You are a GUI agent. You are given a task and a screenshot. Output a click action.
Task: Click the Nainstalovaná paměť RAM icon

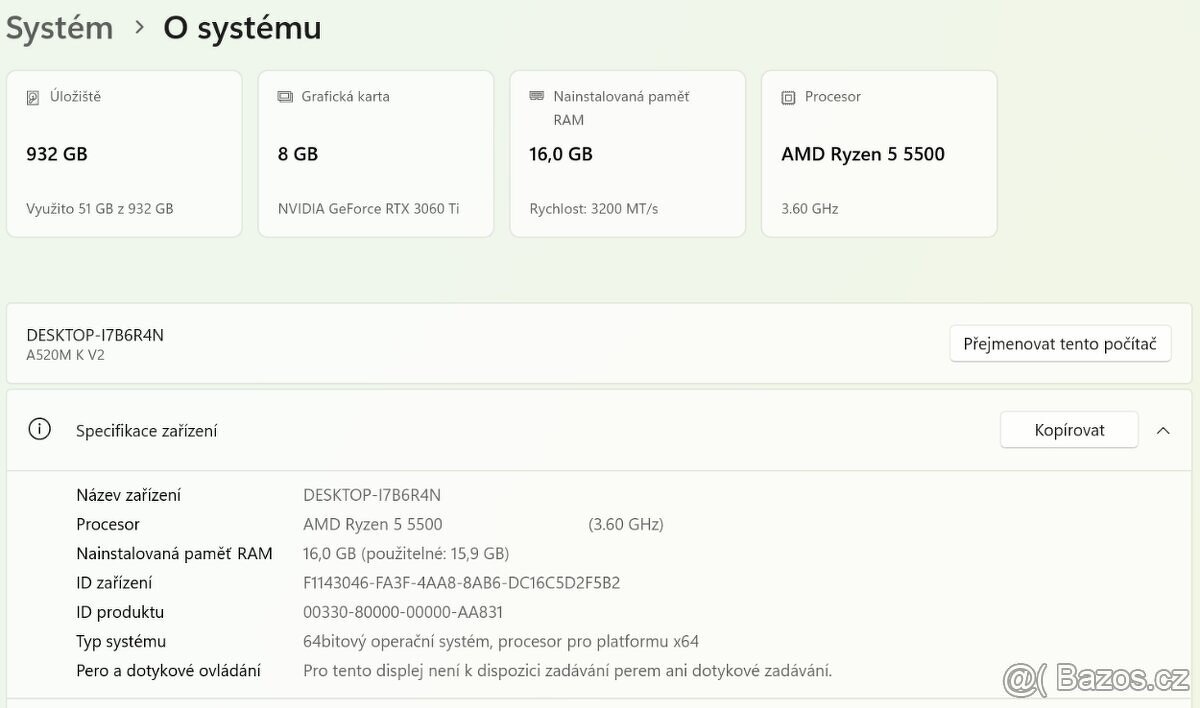[536, 96]
